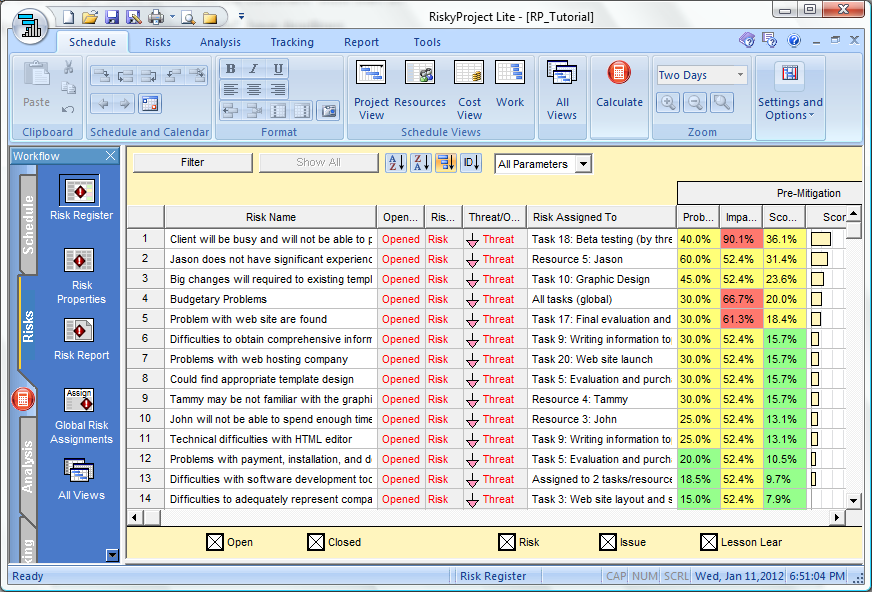Expand Workflow panel down arrow
Screen dimensions: 872x592
click(x=112, y=555)
